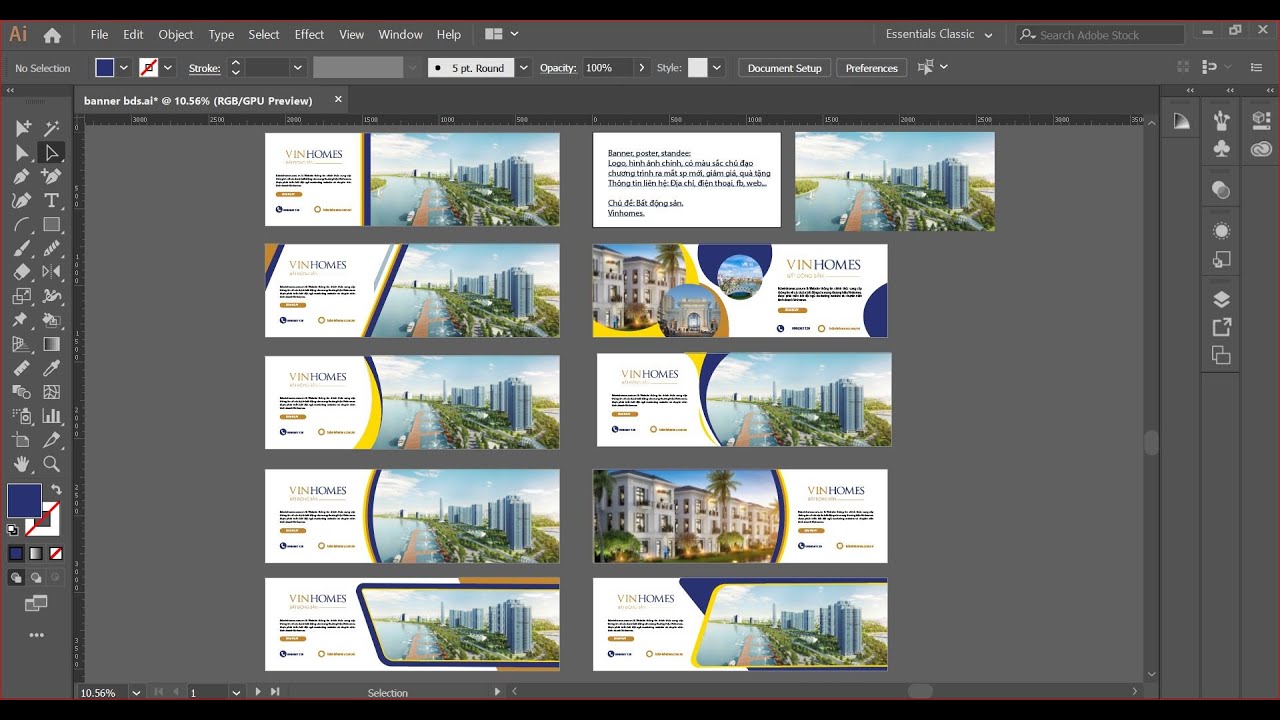Select the Blend tool

[22, 392]
